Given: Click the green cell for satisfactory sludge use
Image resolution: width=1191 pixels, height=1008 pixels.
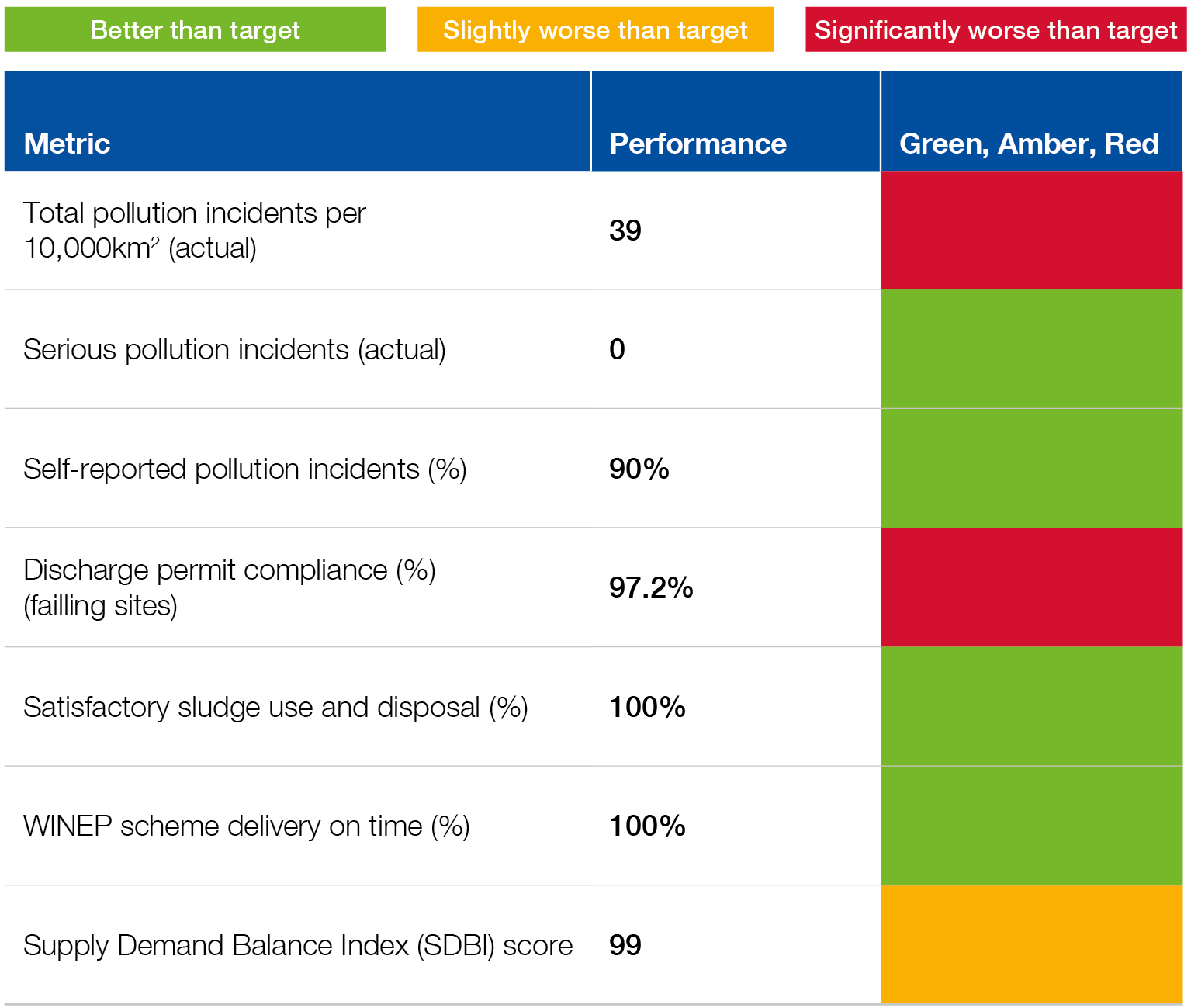Looking at the screenshot, I should (x=1031, y=707).
